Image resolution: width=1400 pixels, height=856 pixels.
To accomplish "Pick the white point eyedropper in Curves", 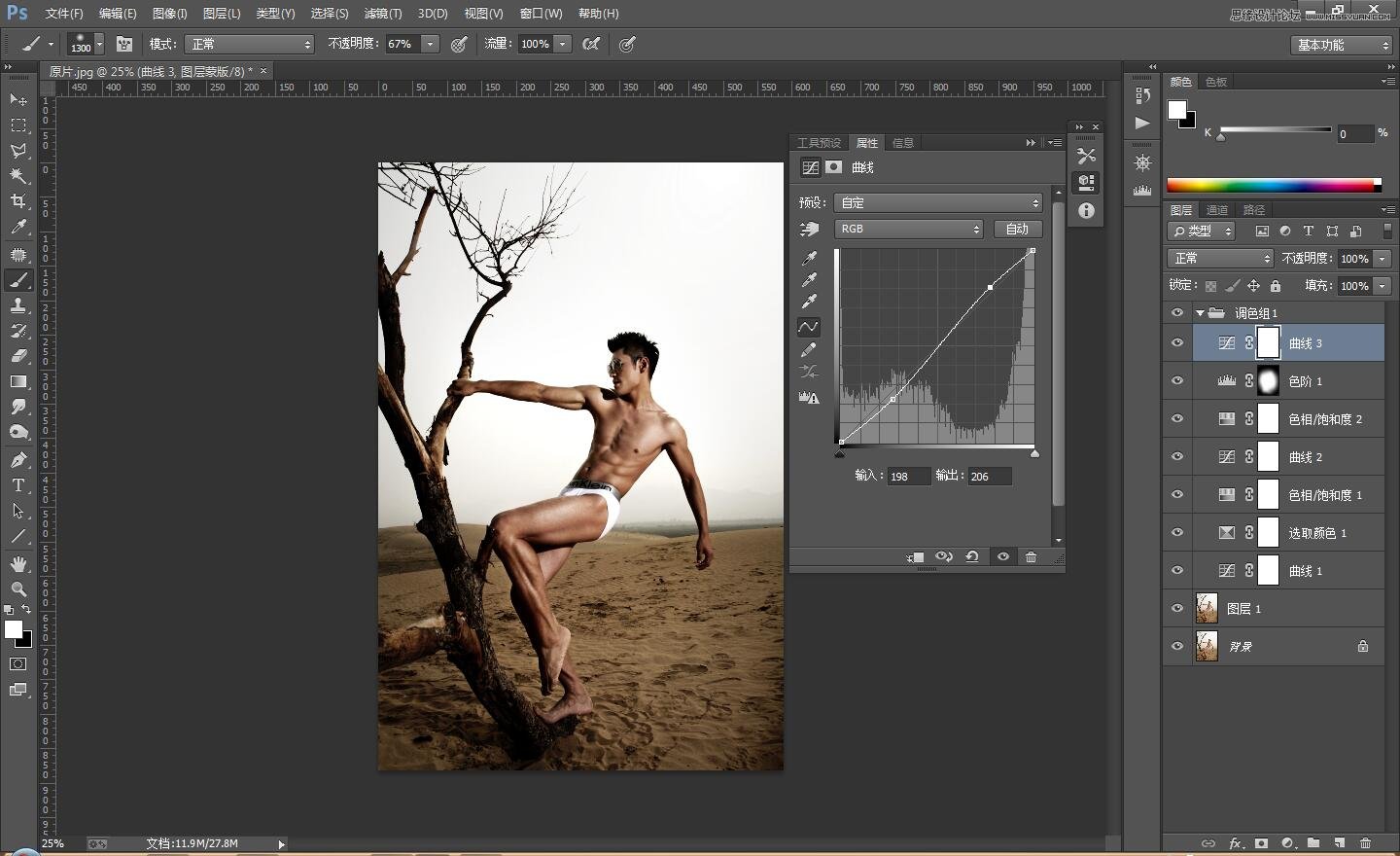I will [809, 302].
